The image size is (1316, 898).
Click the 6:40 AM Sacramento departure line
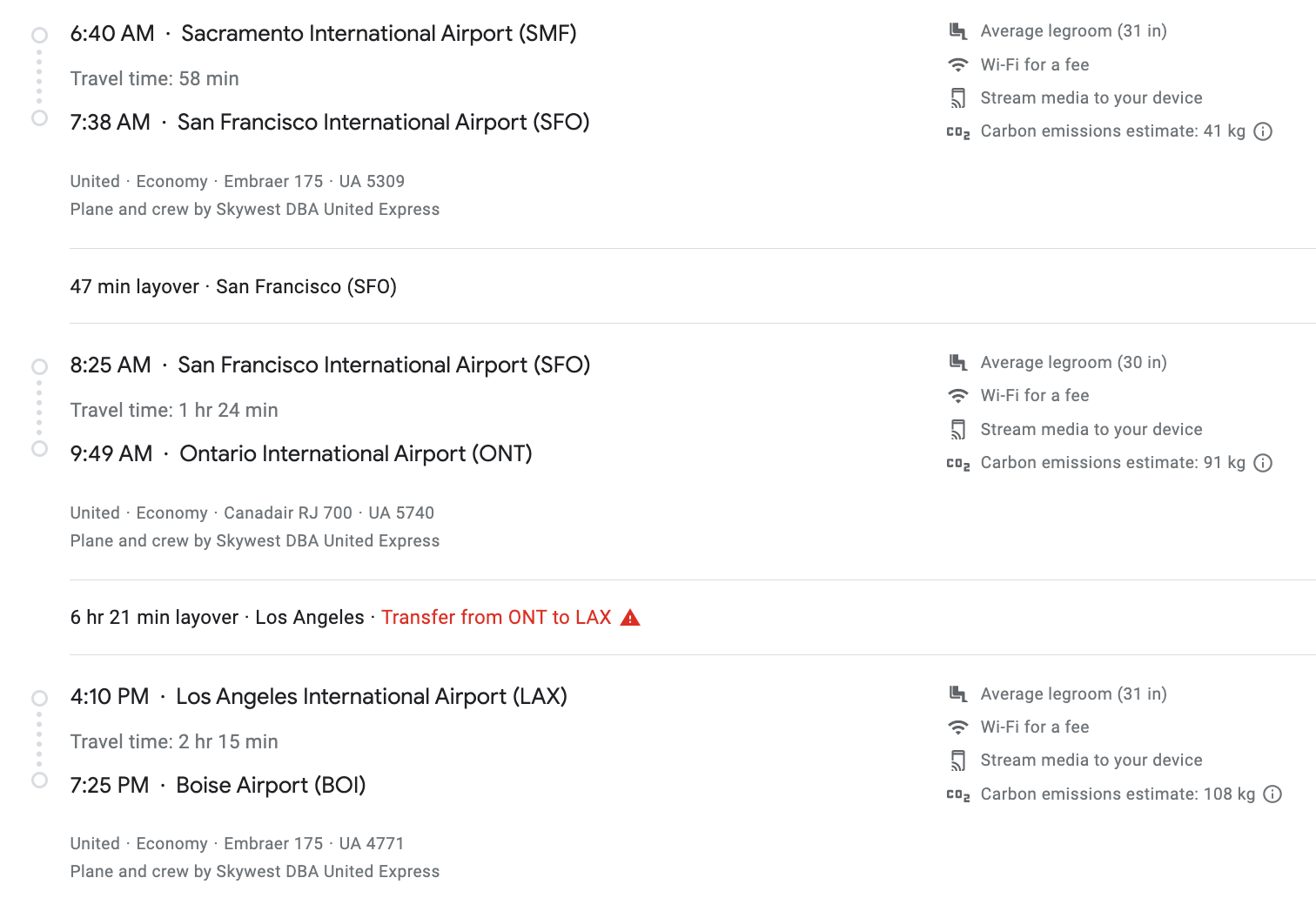click(x=323, y=34)
